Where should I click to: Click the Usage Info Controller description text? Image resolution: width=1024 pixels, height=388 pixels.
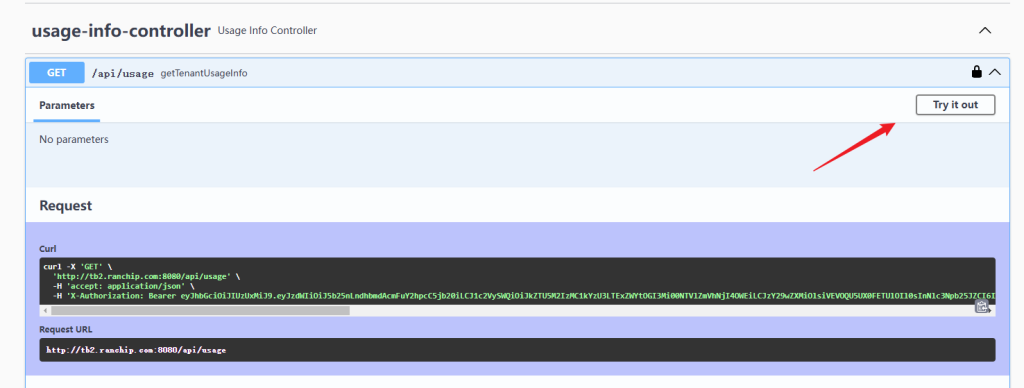267,31
